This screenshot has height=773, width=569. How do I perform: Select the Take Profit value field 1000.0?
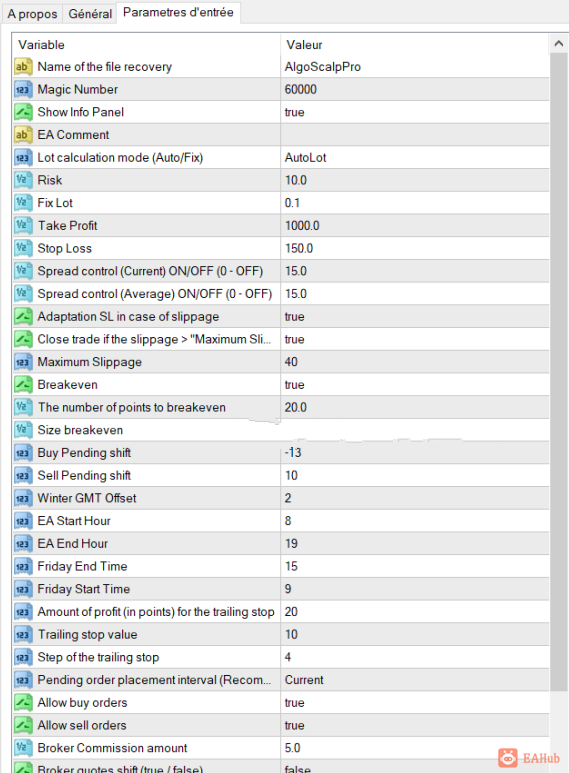[x=414, y=225]
